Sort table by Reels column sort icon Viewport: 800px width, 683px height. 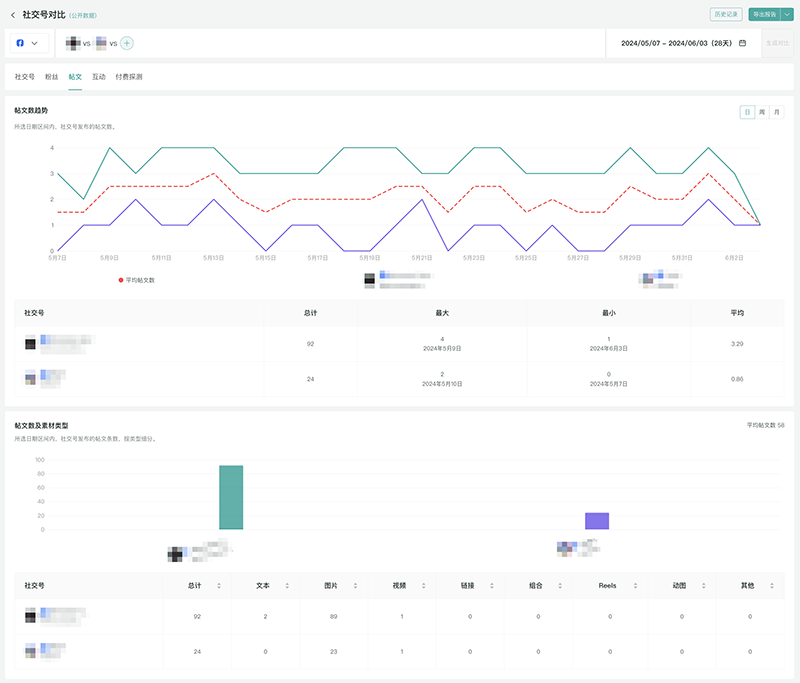634,585
